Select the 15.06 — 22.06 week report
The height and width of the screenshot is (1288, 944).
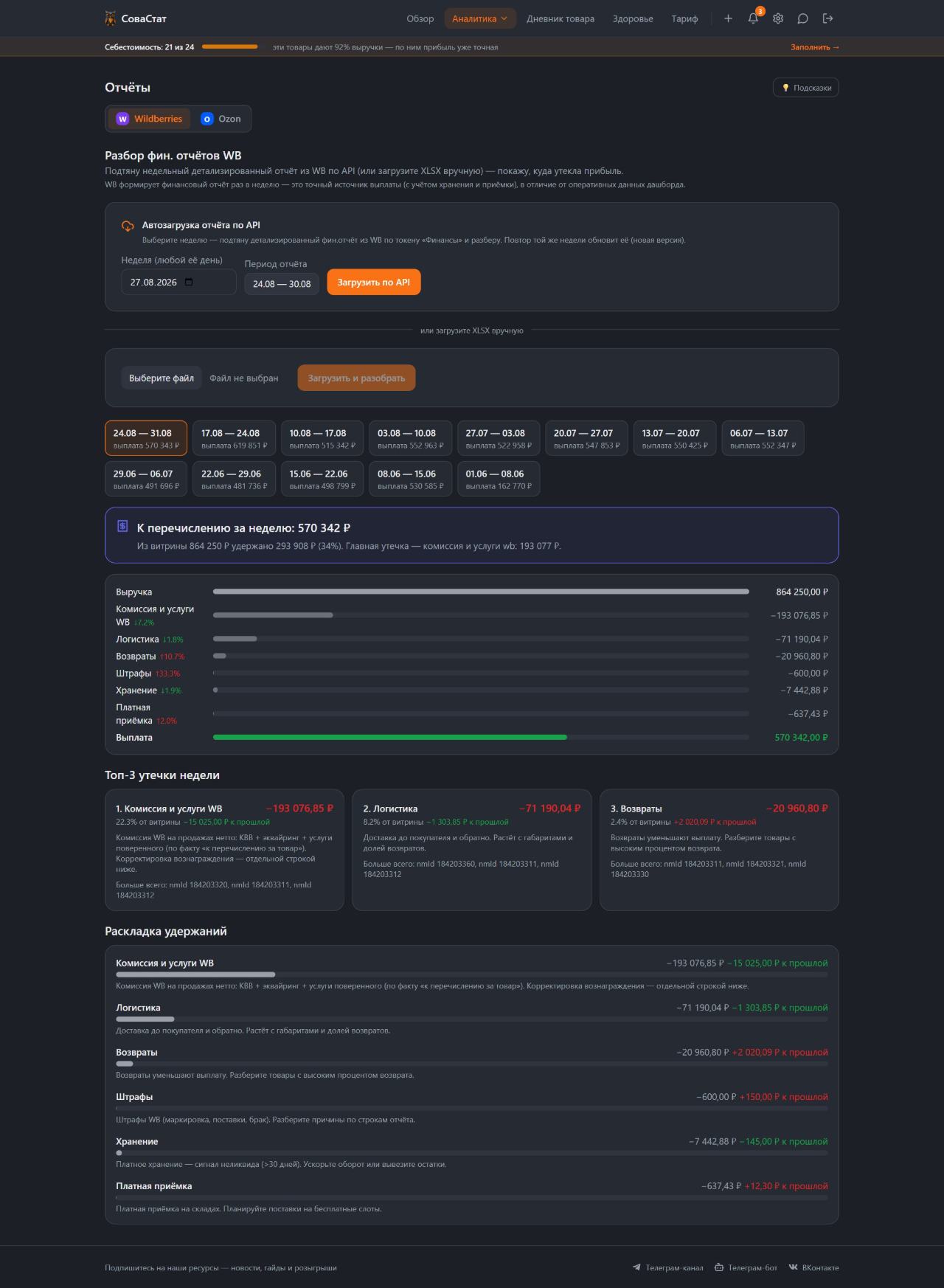point(322,479)
